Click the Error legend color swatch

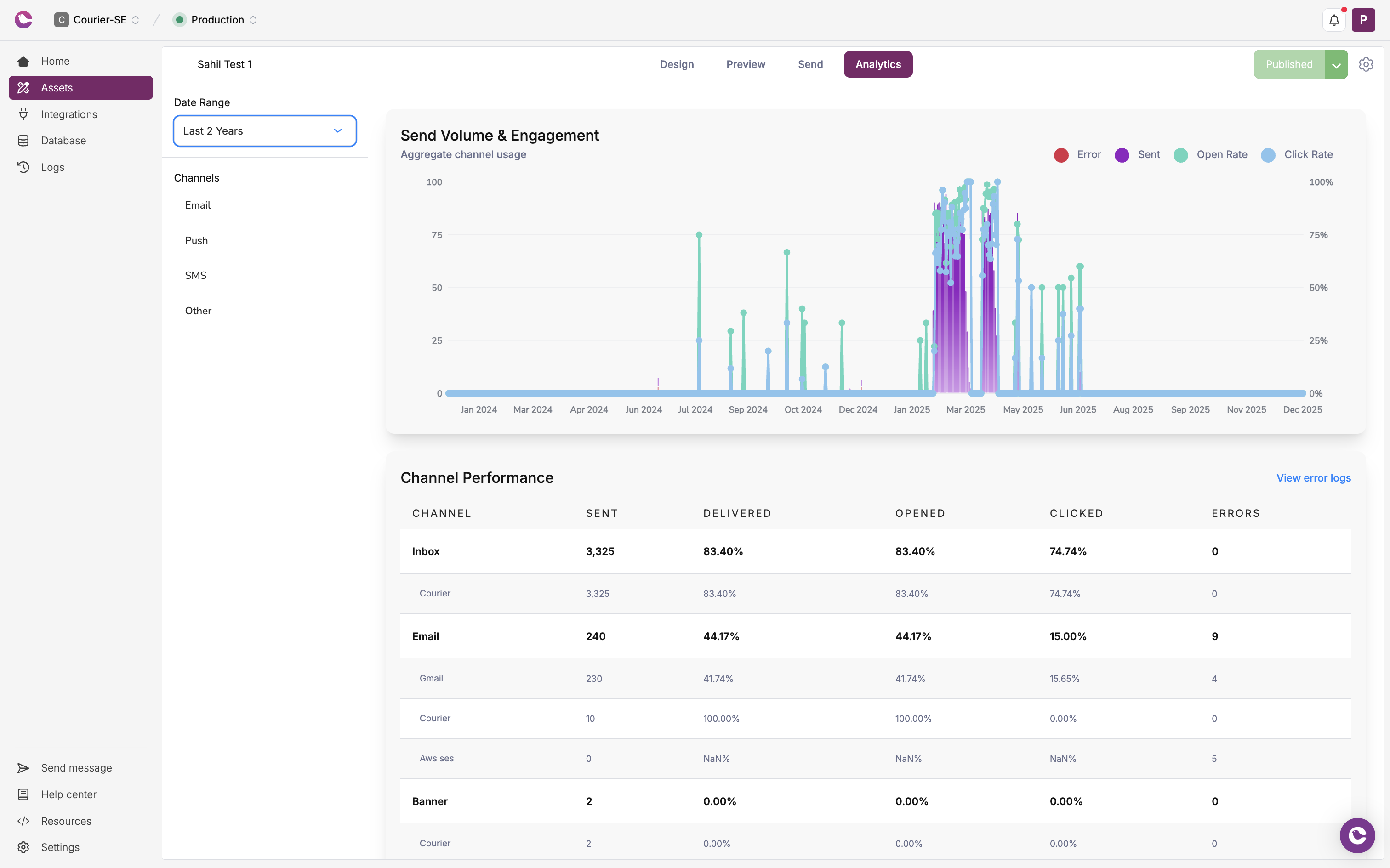1061,155
